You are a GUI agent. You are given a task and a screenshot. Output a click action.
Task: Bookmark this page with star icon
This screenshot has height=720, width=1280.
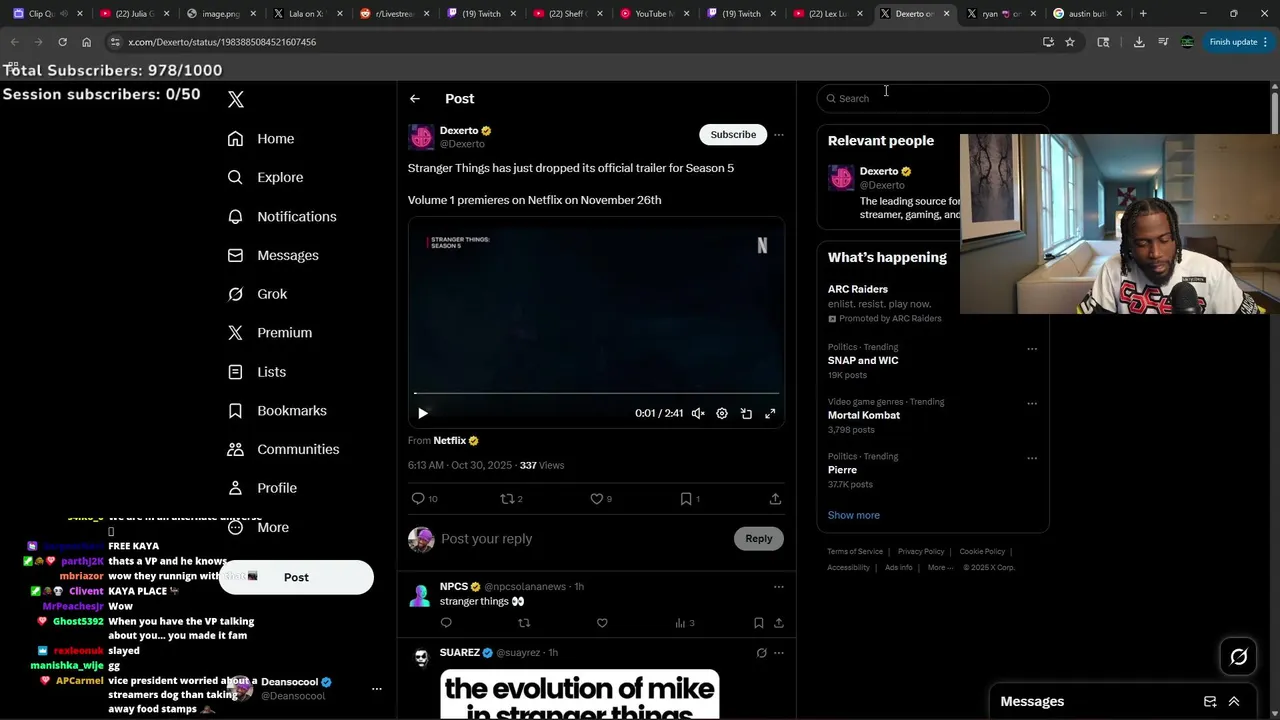1070,42
